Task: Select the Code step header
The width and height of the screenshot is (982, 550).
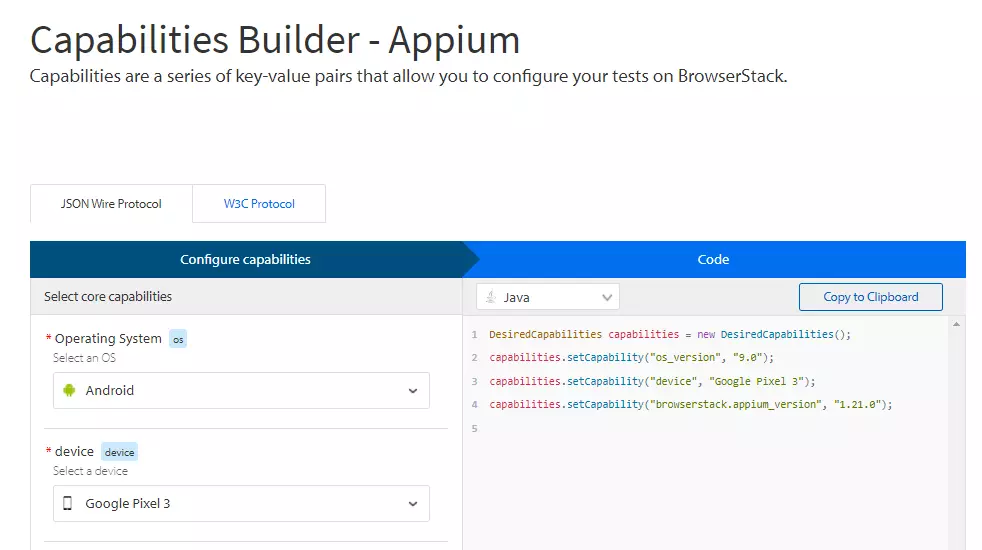Action: [713, 259]
